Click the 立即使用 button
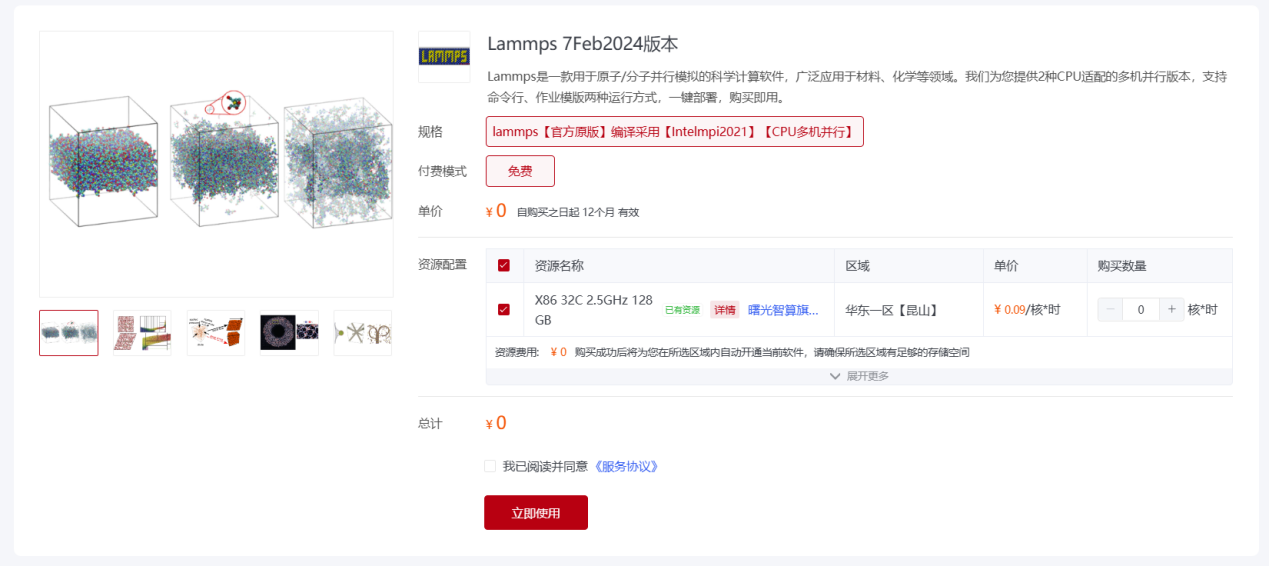This screenshot has height=566, width=1269. (x=536, y=513)
